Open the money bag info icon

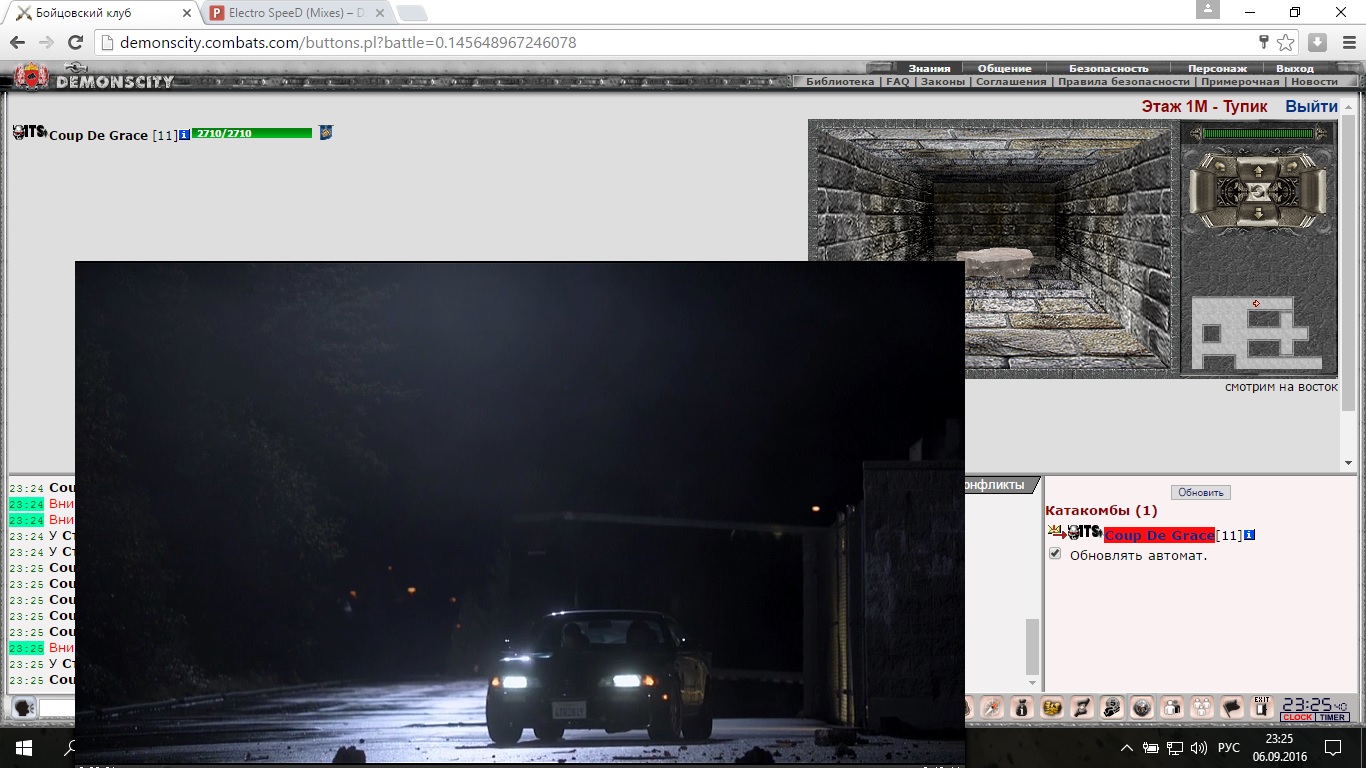[1022, 707]
